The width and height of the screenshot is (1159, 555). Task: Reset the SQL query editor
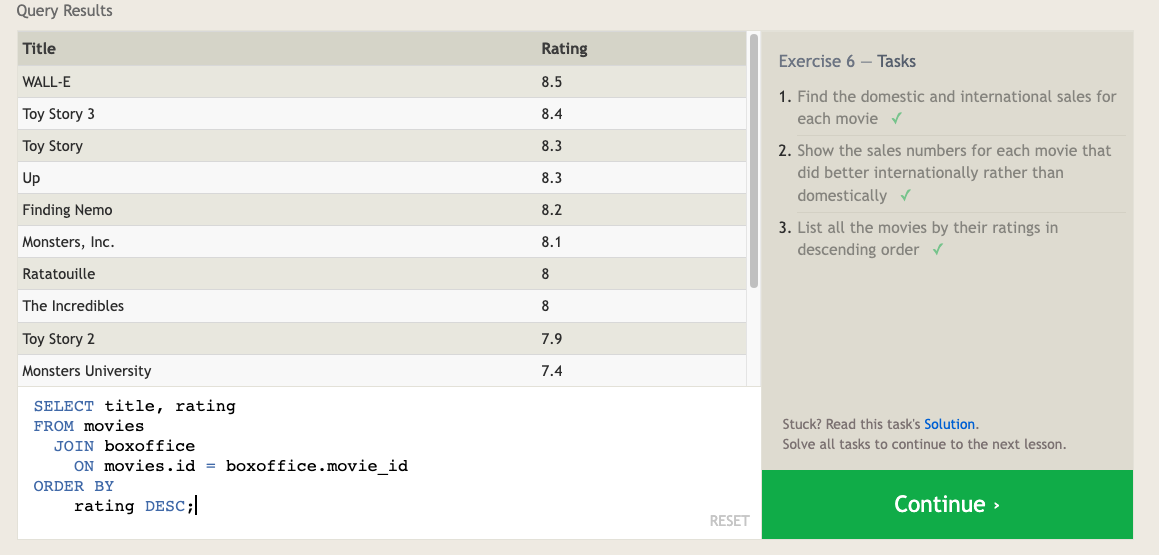(729, 520)
